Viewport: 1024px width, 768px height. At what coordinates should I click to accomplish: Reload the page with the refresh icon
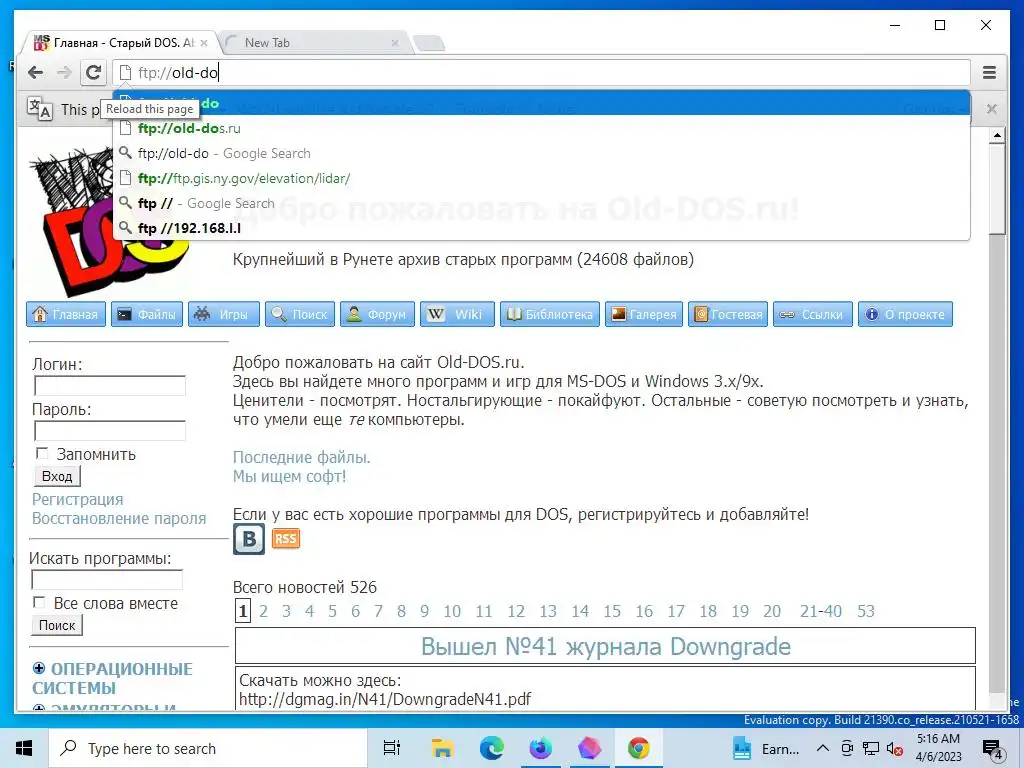pyautogui.click(x=93, y=72)
